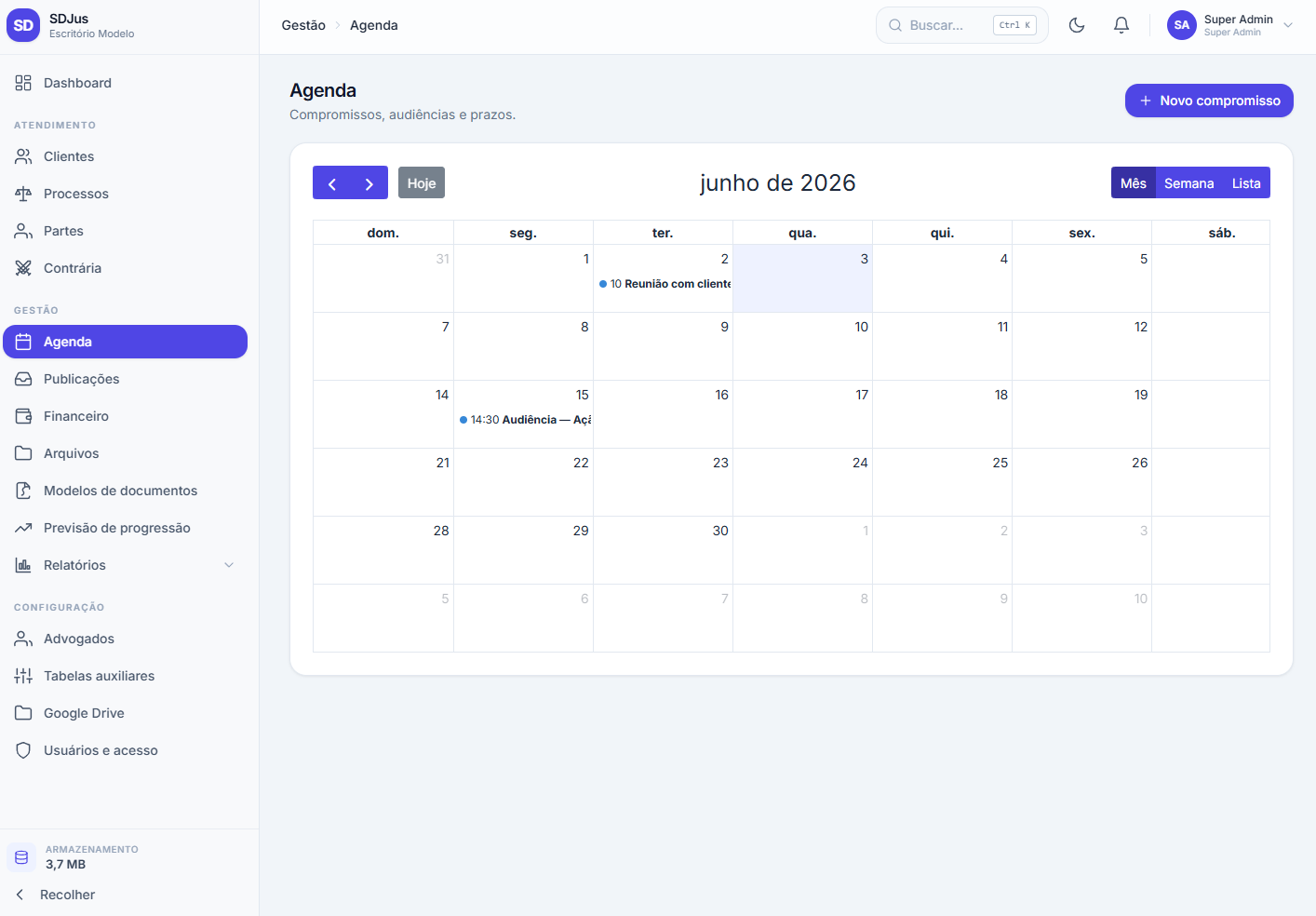The width and height of the screenshot is (1316, 916).
Task: Click the Clientes people icon
Action: 23,156
